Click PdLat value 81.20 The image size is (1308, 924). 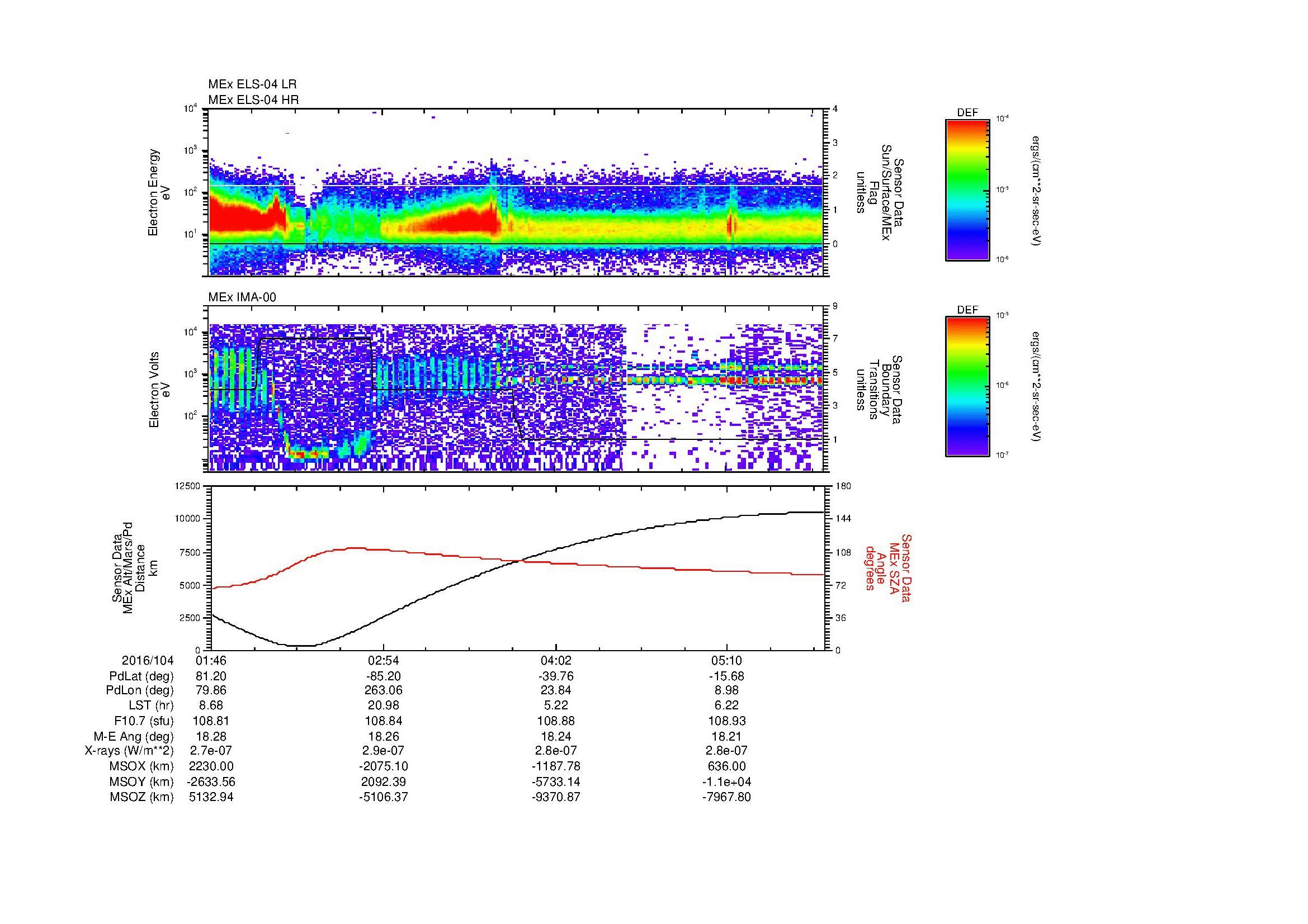(x=211, y=676)
